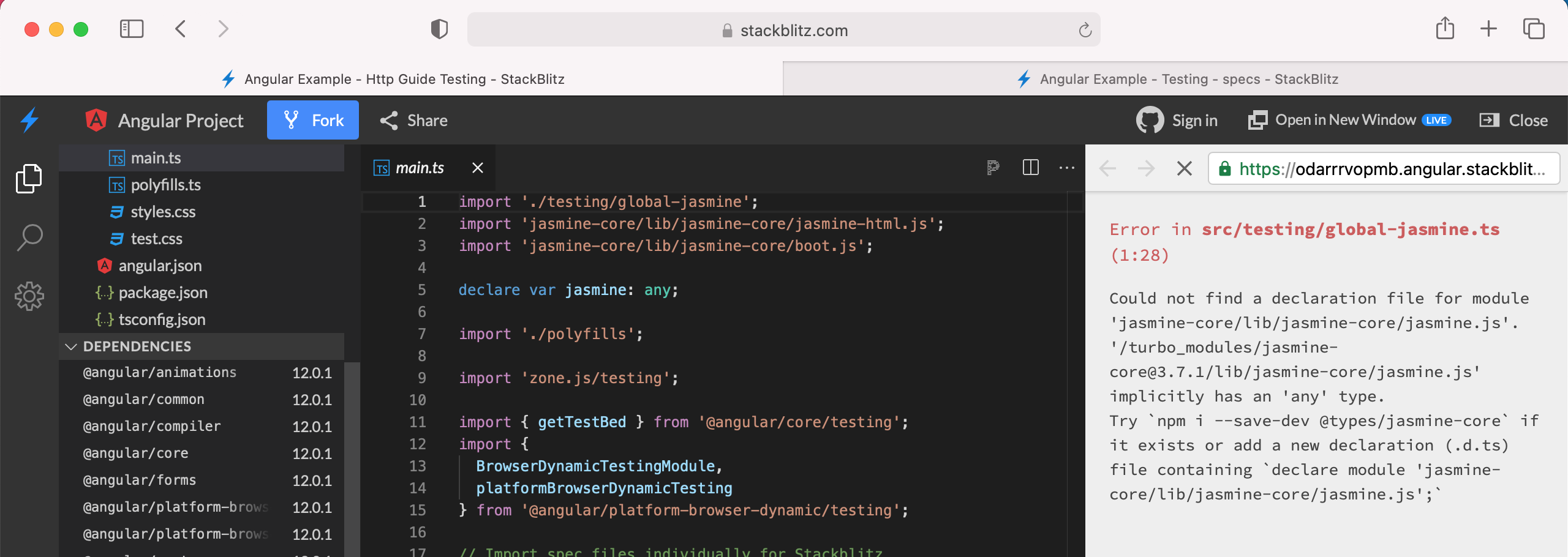Go forward in the preview pane
Screen dimensions: 1568x557
1145,168
